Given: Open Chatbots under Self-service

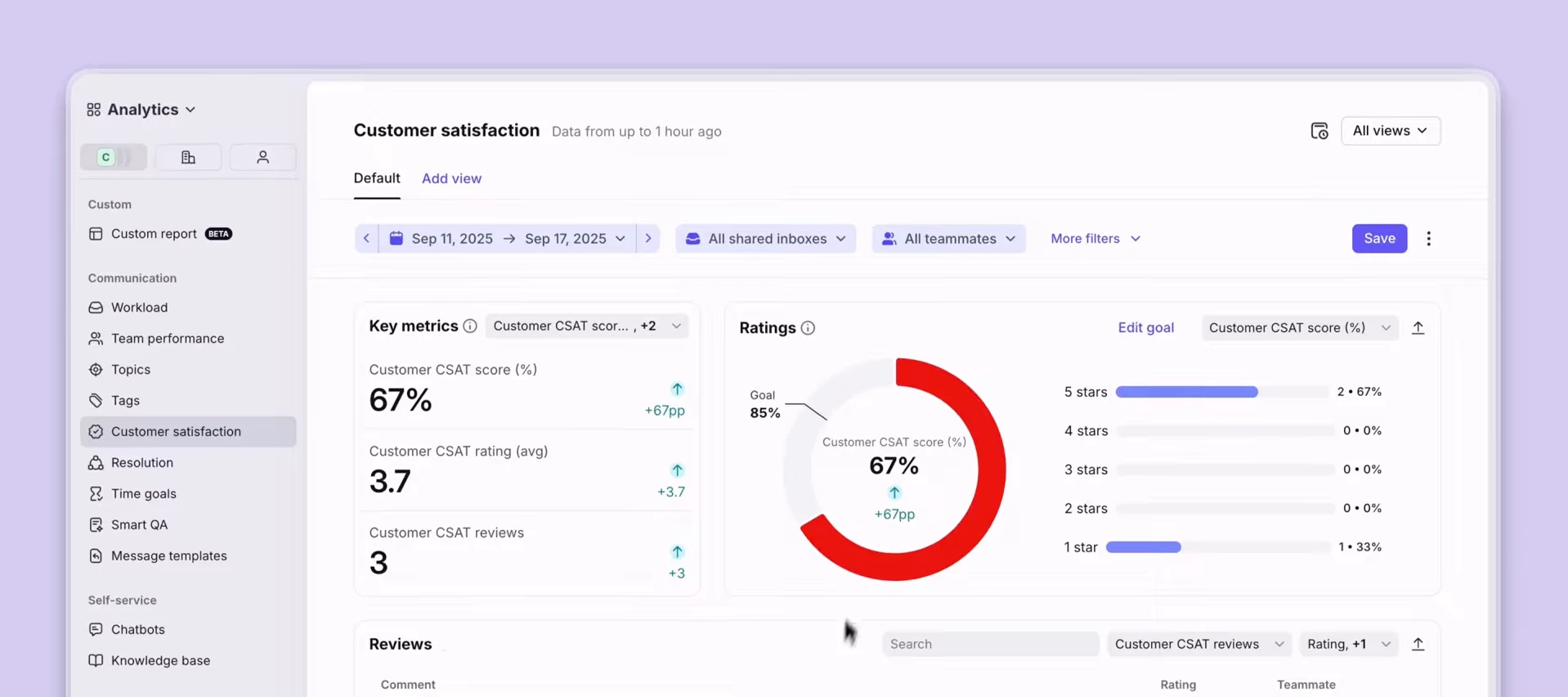Looking at the screenshot, I should pyautogui.click(x=188, y=630).
